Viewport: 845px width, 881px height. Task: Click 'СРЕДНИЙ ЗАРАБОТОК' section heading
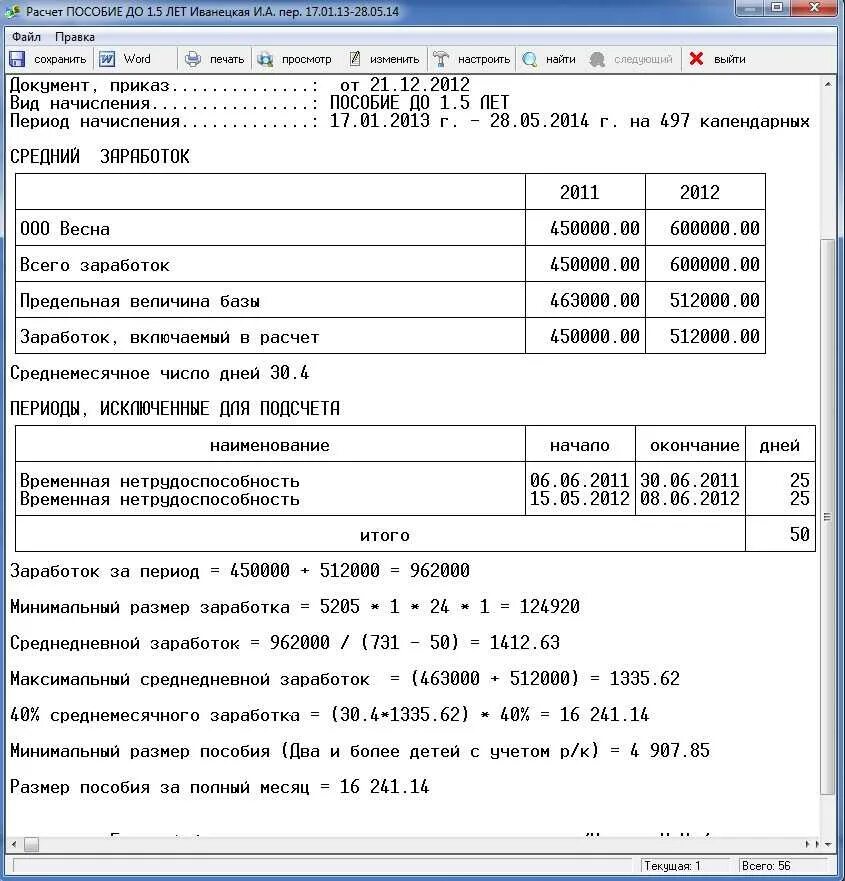pos(99,156)
